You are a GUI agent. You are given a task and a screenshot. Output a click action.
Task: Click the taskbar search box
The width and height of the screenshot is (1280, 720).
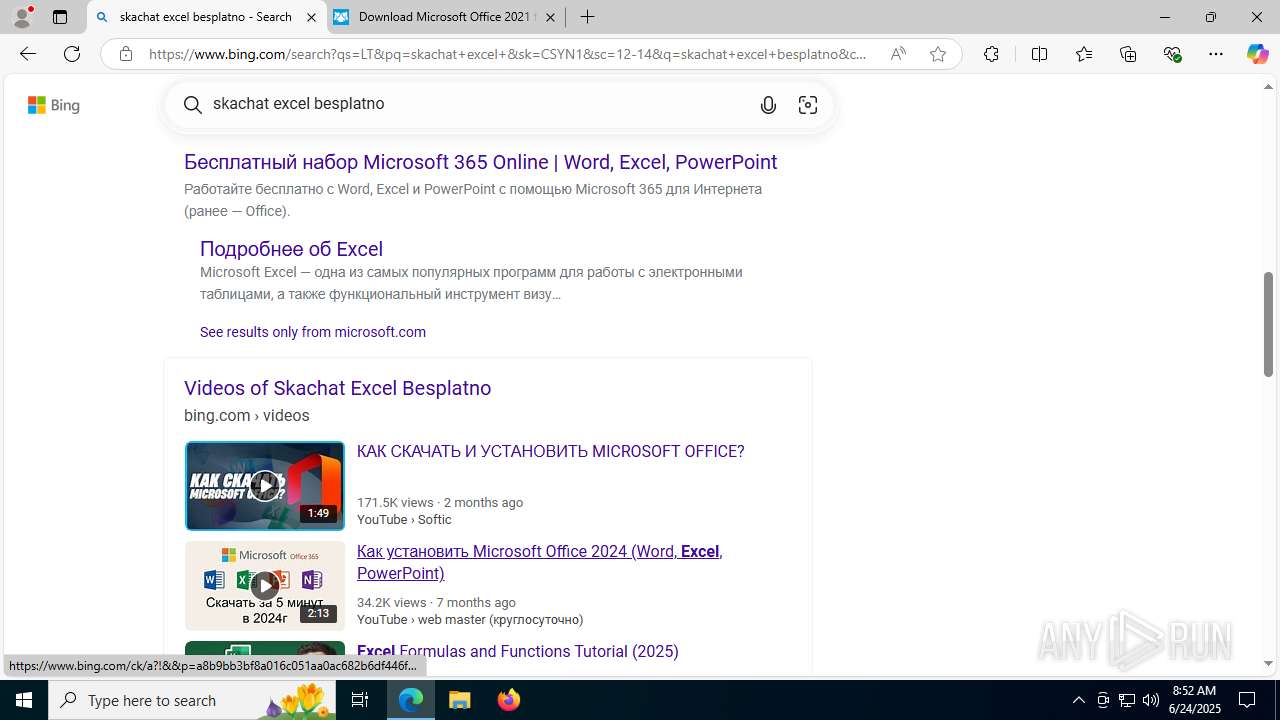(192, 700)
